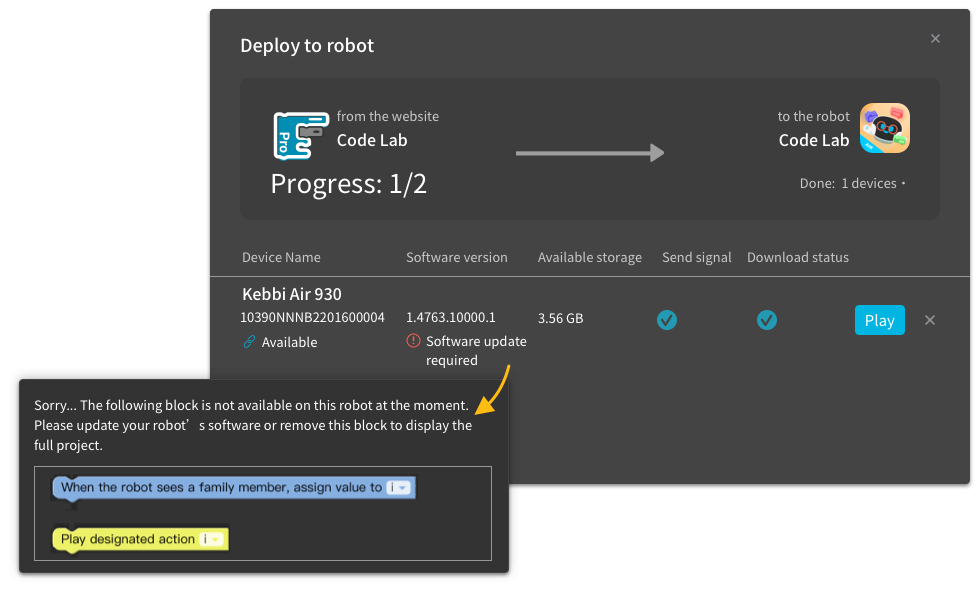Click the device name Kebbi Air 930
This screenshot has height=590, width=979.
point(292,294)
